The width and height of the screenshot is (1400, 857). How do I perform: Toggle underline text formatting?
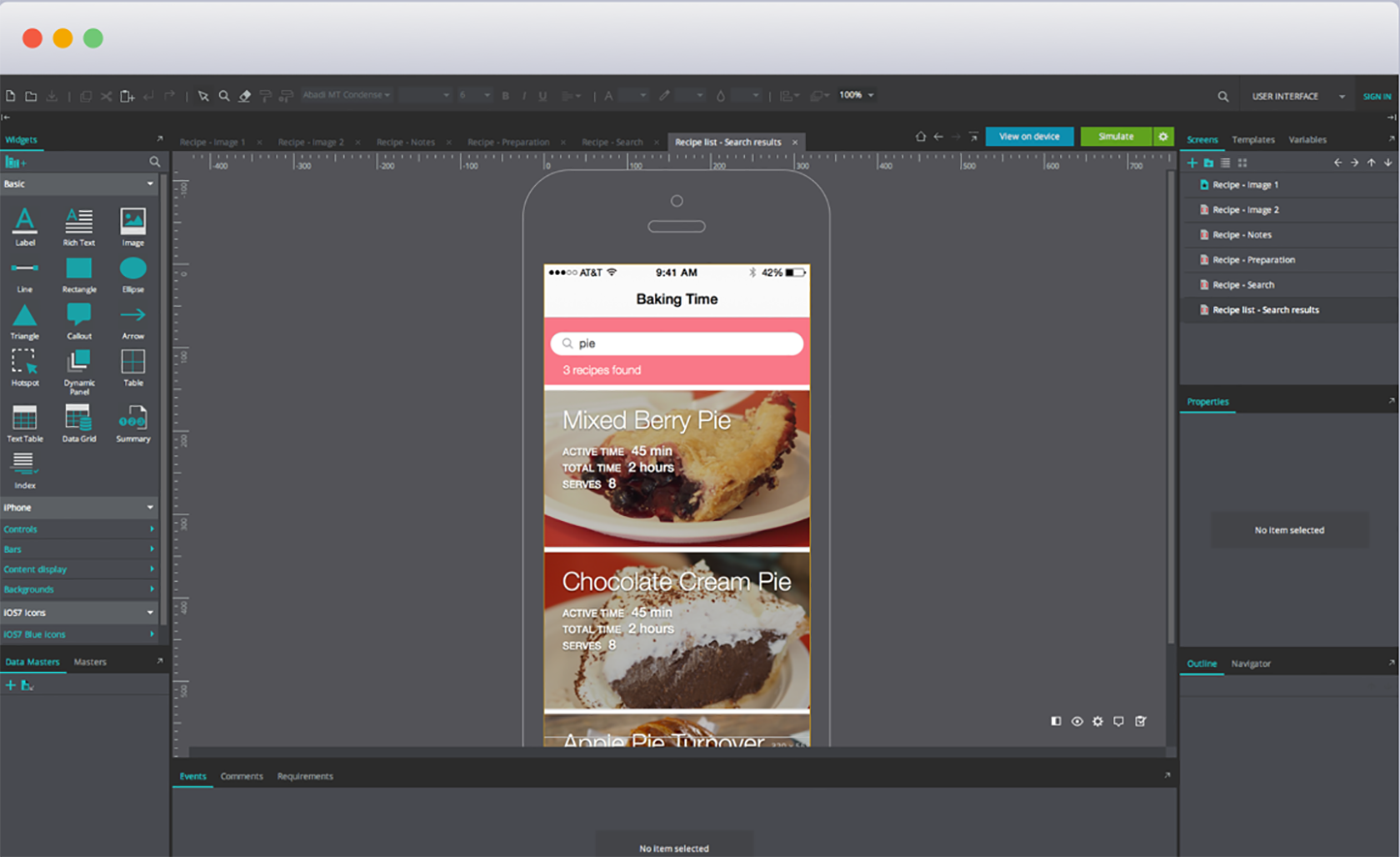(x=542, y=96)
